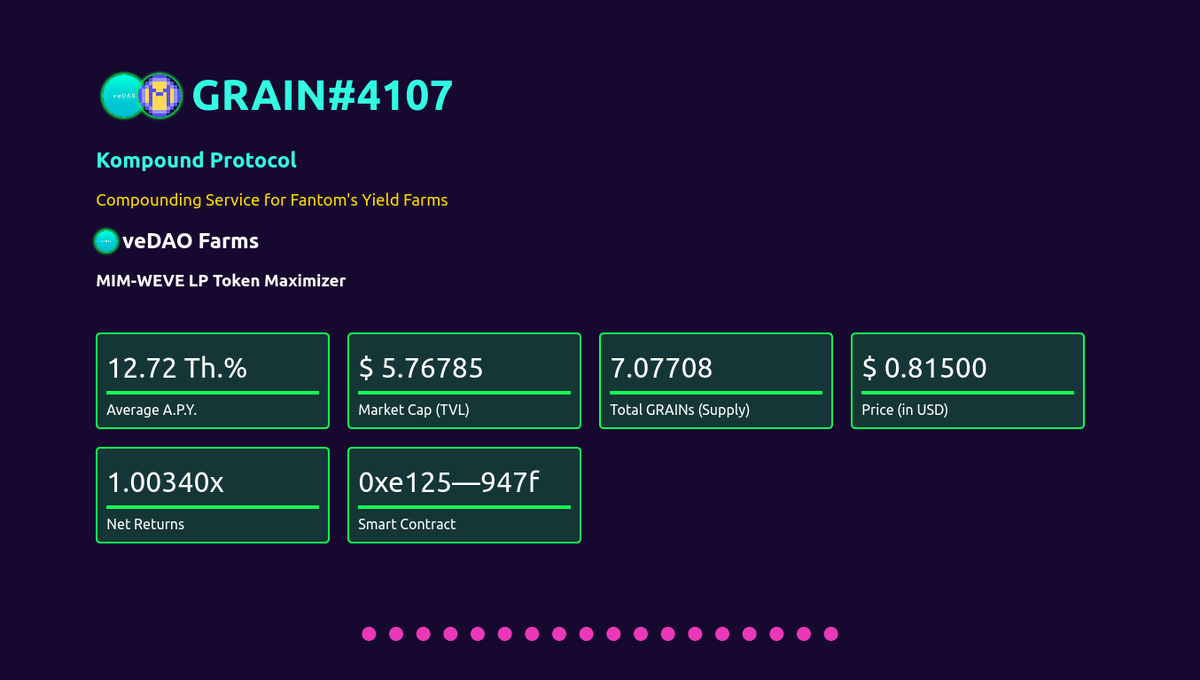Click the 1.00340x value
This screenshot has width=1200, height=680.
[165, 483]
